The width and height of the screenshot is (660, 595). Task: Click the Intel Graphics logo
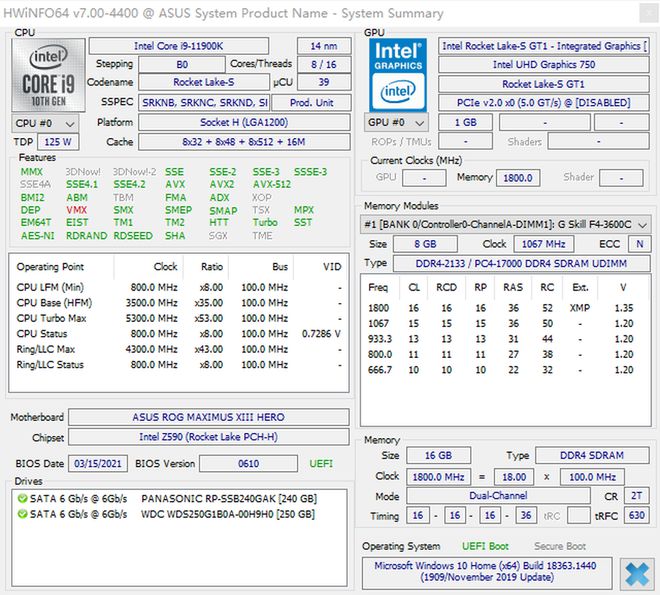pyautogui.click(x=398, y=75)
